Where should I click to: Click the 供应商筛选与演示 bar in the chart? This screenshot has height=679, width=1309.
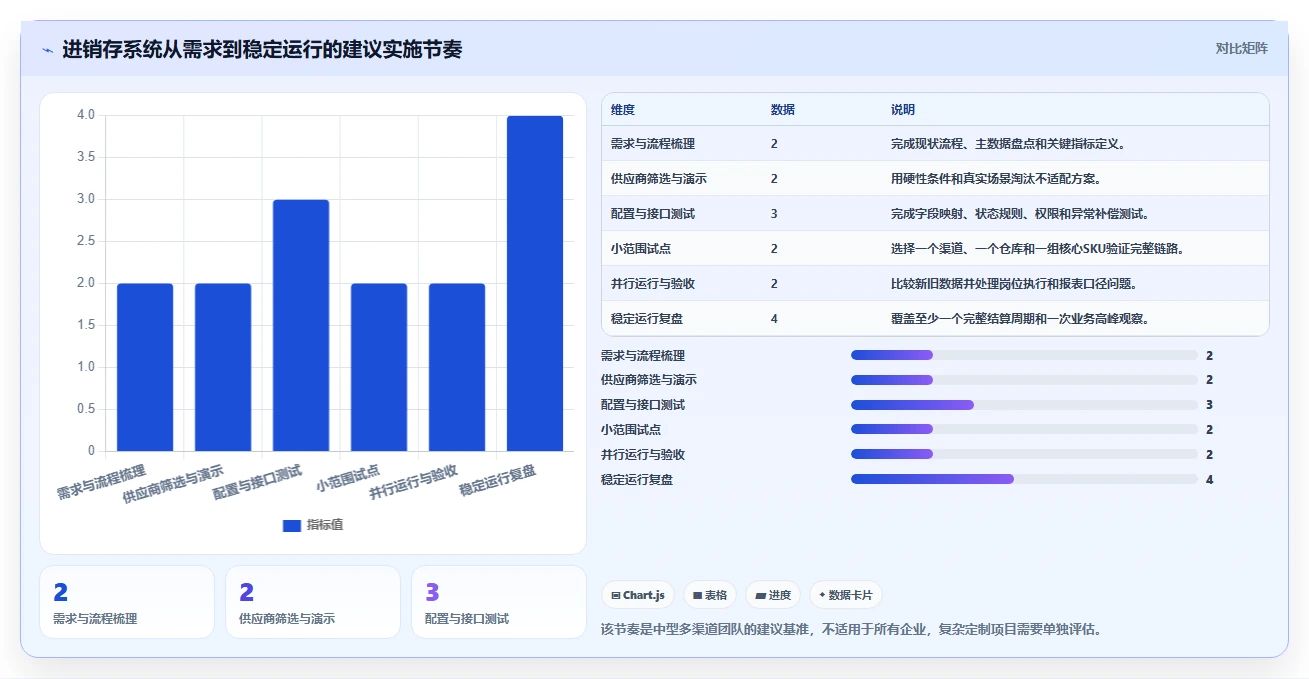click(x=223, y=367)
